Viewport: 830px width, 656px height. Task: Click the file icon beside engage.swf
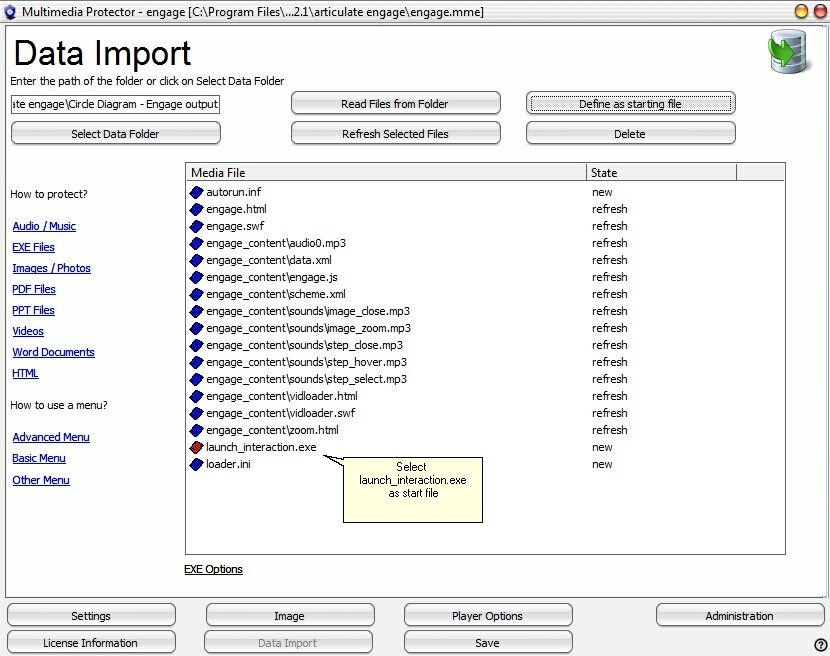tap(196, 226)
